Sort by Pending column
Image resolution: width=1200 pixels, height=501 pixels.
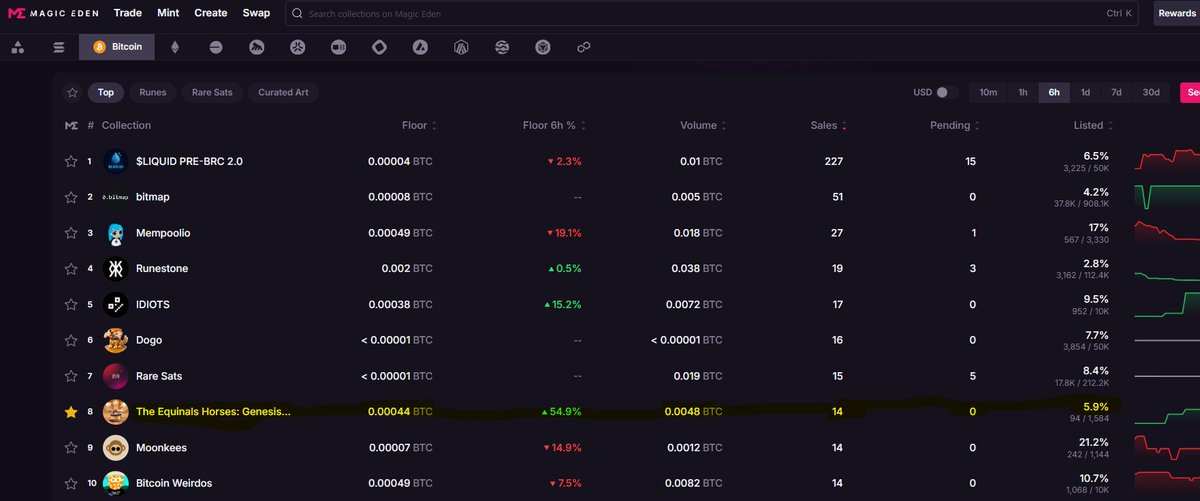(x=954, y=125)
